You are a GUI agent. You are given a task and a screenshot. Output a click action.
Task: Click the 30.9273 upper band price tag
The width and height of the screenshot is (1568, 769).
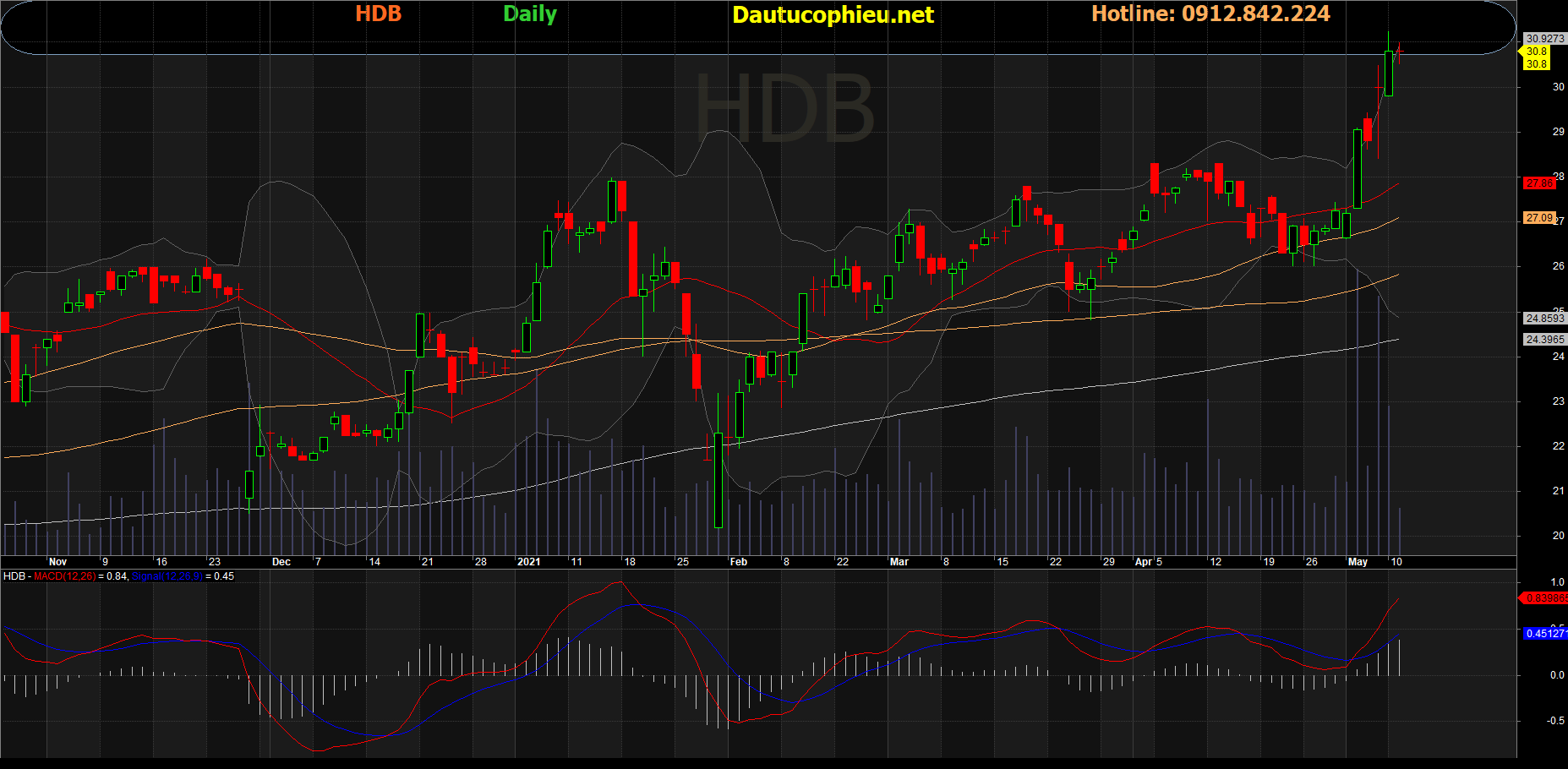pos(1544,39)
